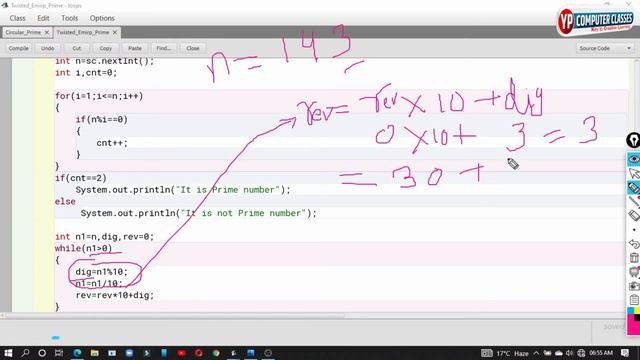Open the OneDrive cloud tray icon
This screenshot has height=360, width=640.
(558, 353)
